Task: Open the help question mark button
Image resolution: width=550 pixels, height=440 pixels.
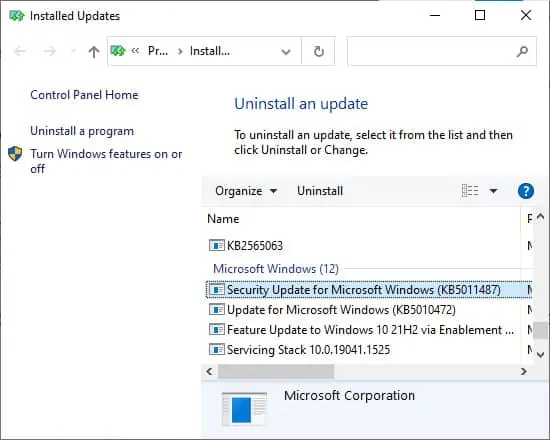Action: click(526, 191)
